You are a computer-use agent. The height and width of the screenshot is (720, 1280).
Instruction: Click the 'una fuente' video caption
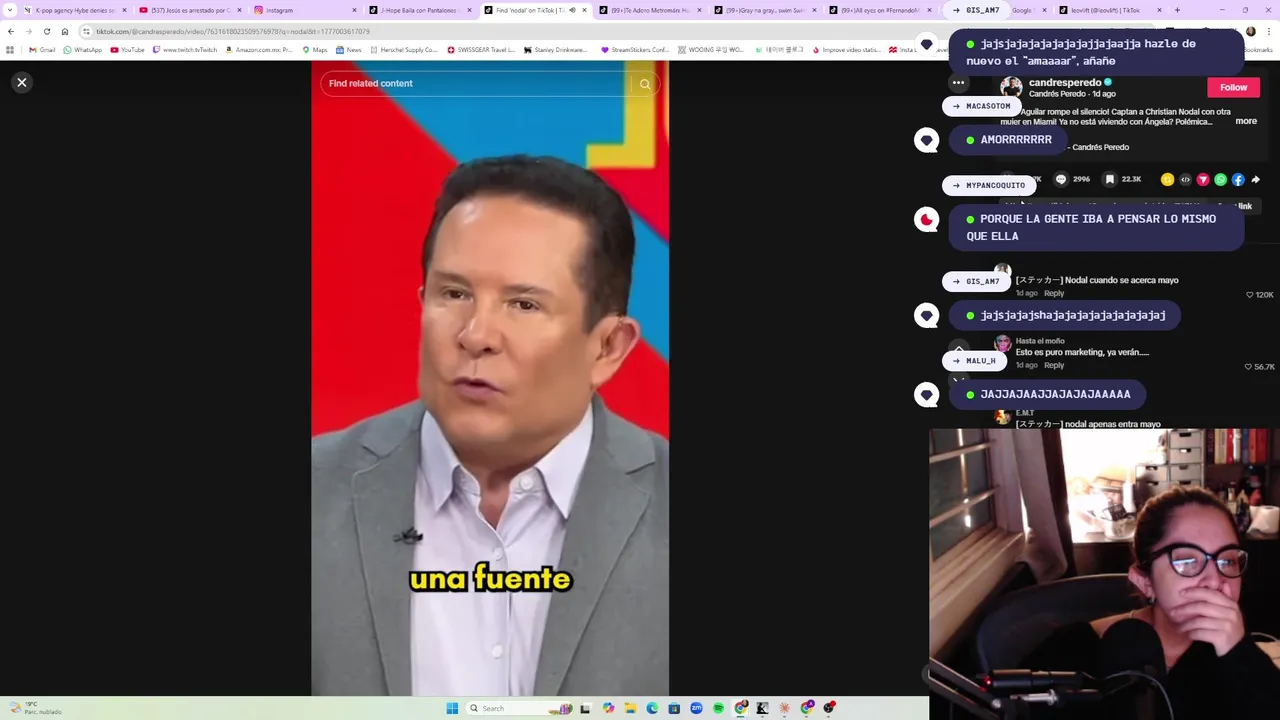pos(490,579)
